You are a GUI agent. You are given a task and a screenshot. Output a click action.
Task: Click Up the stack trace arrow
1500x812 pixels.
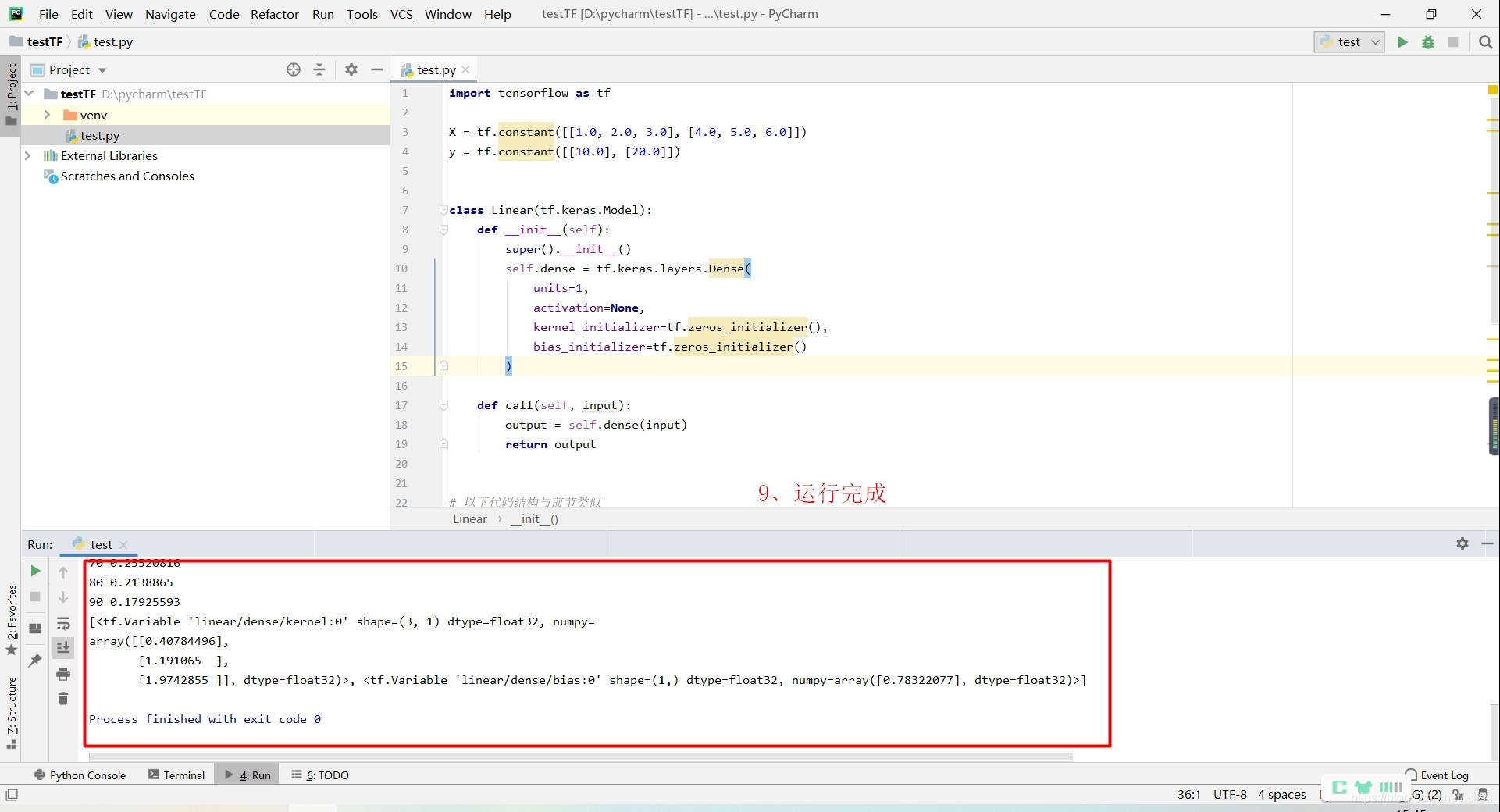tap(63, 572)
